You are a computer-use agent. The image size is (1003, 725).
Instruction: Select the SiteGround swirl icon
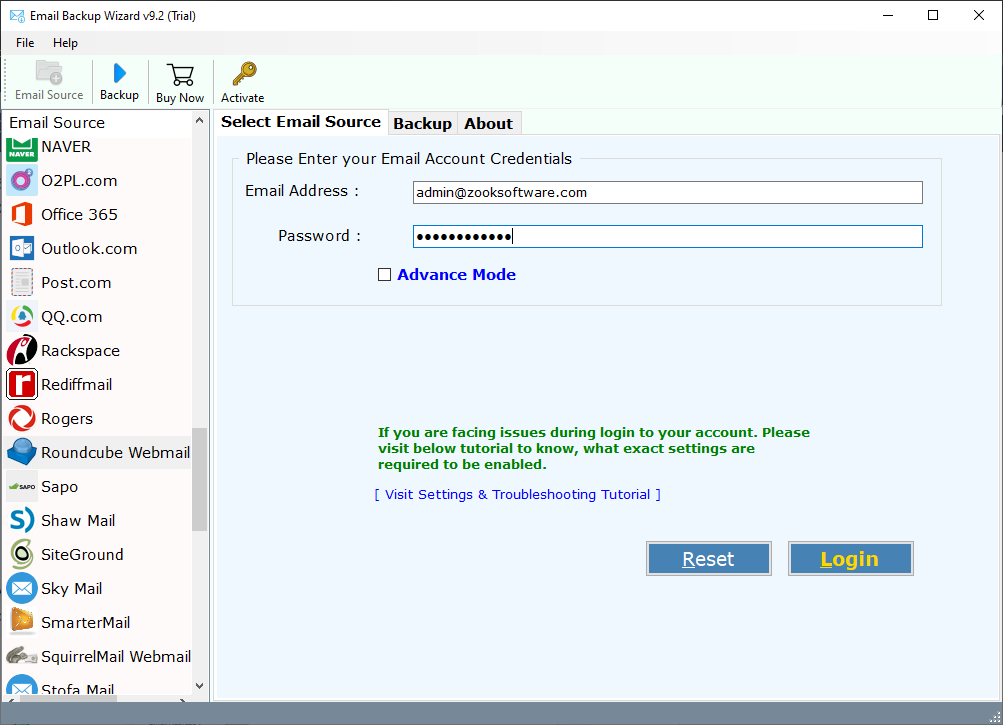22,554
